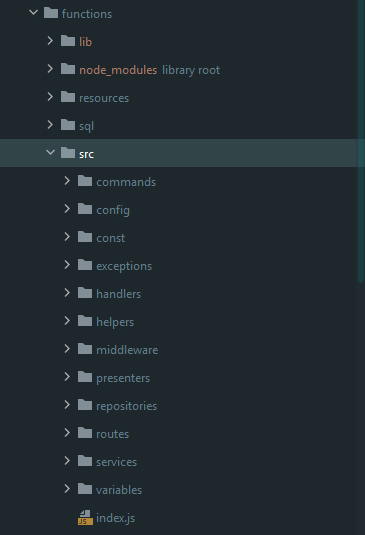Image resolution: width=365 pixels, height=535 pixels.
Task: Click the functions root folder icon
Action: [51, 13]
